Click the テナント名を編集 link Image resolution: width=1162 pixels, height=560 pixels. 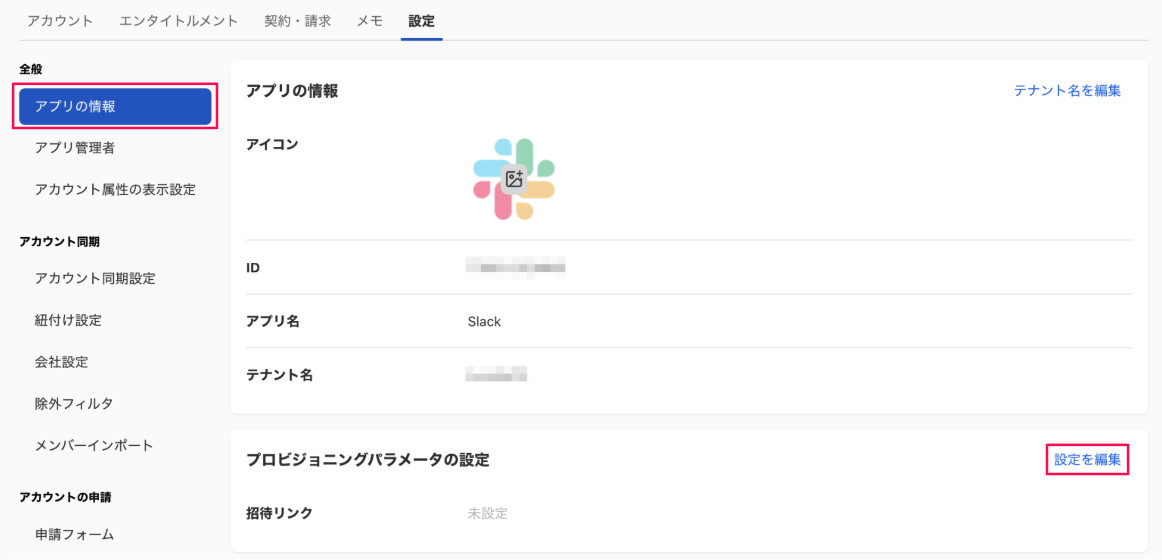(x=1067, y=91)
